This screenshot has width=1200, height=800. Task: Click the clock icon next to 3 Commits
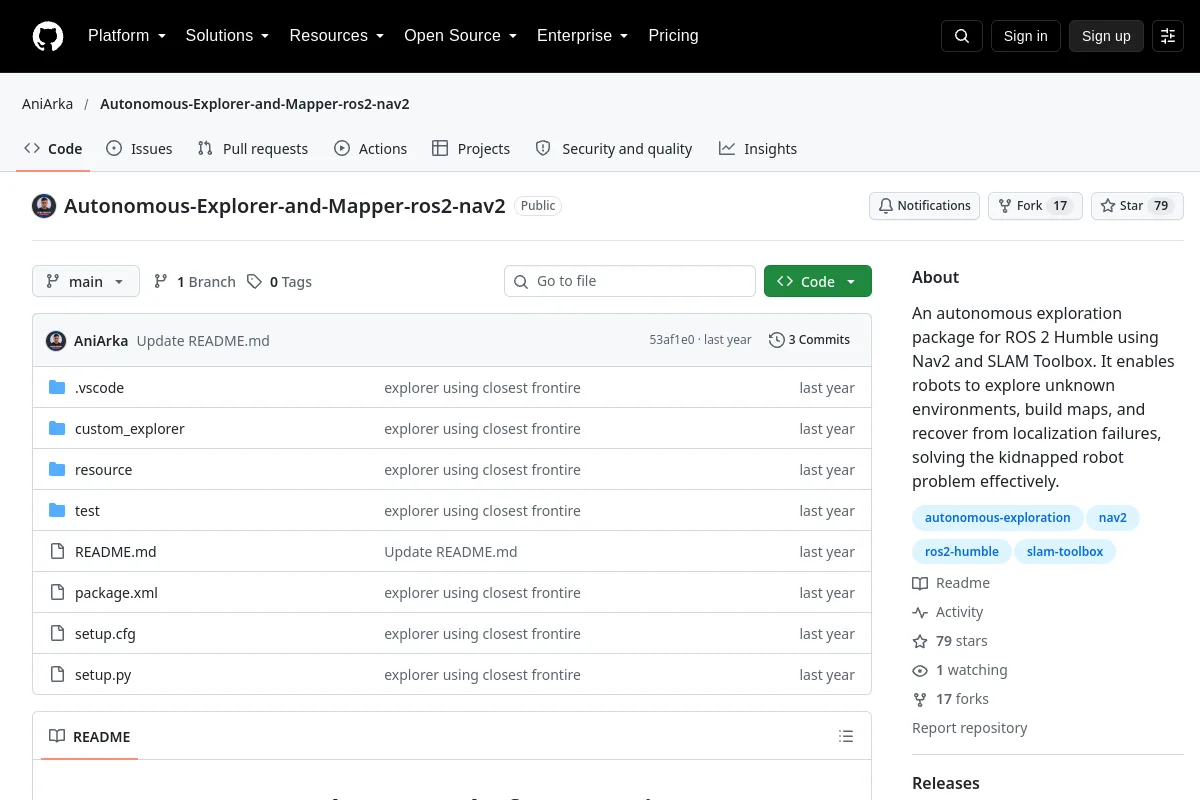pyautogui.click(x=776, y=340)
